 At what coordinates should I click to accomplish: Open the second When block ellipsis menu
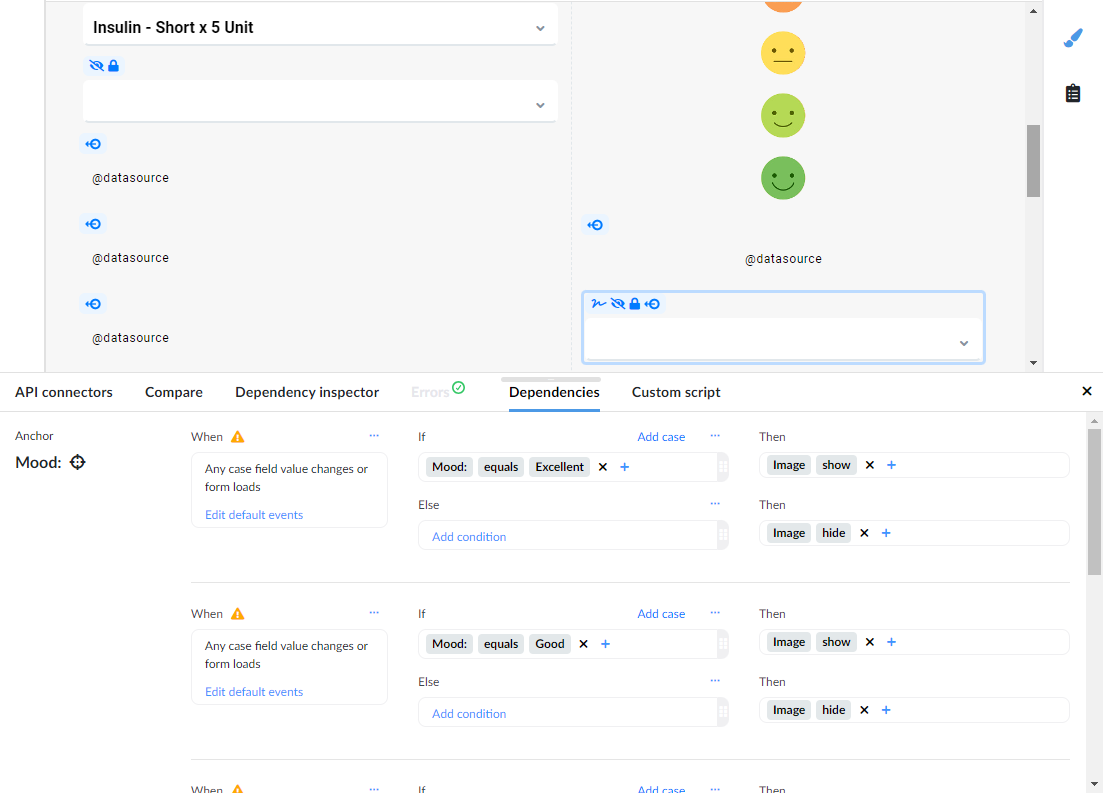click(x=374, y=613)
